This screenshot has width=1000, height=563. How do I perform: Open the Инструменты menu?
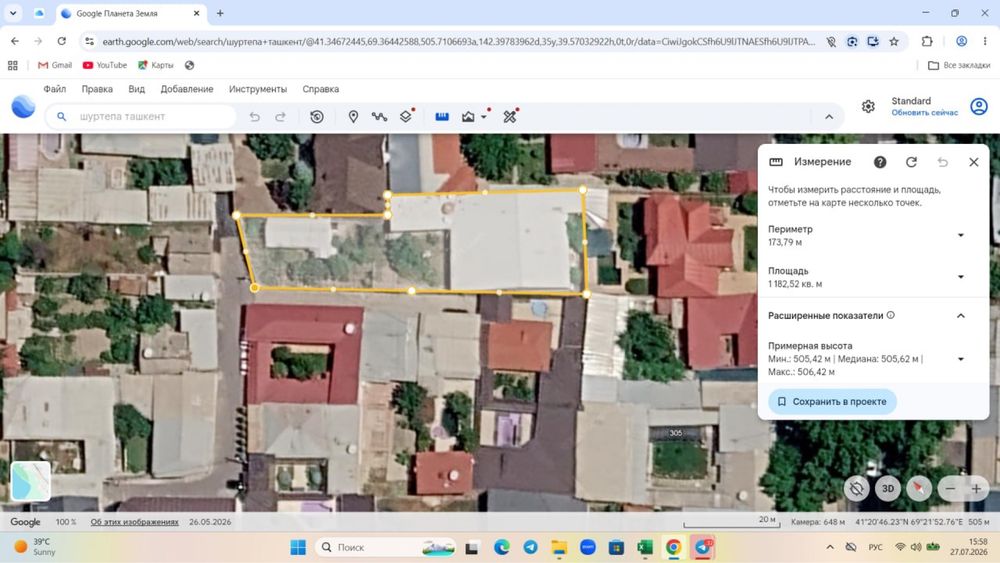(258, 89)
